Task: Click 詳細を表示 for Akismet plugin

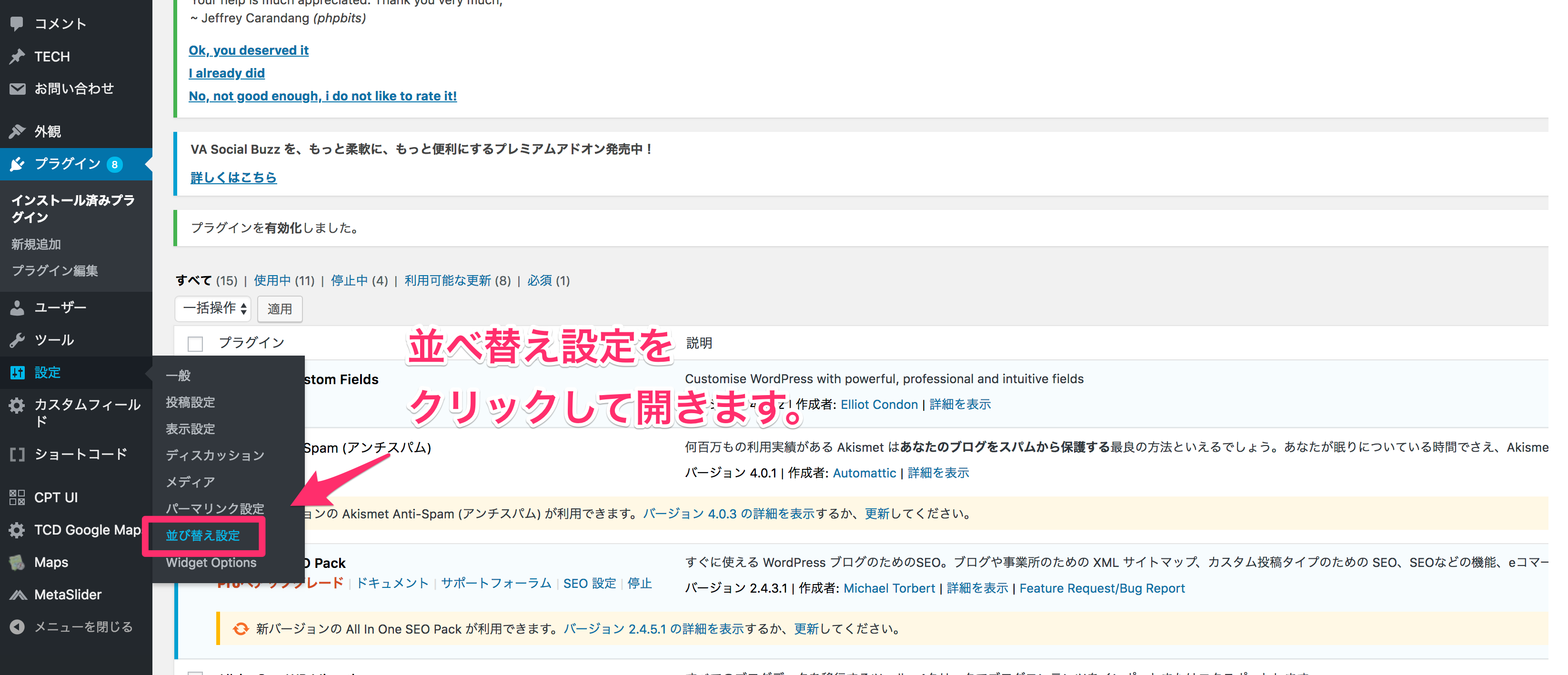Action: (939, 473)
